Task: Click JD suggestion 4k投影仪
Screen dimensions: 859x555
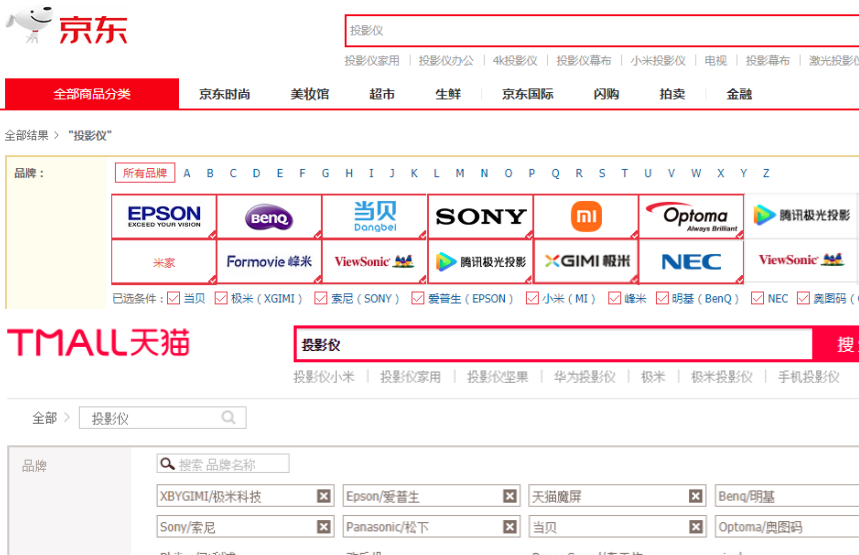Action: coord(515,61)
